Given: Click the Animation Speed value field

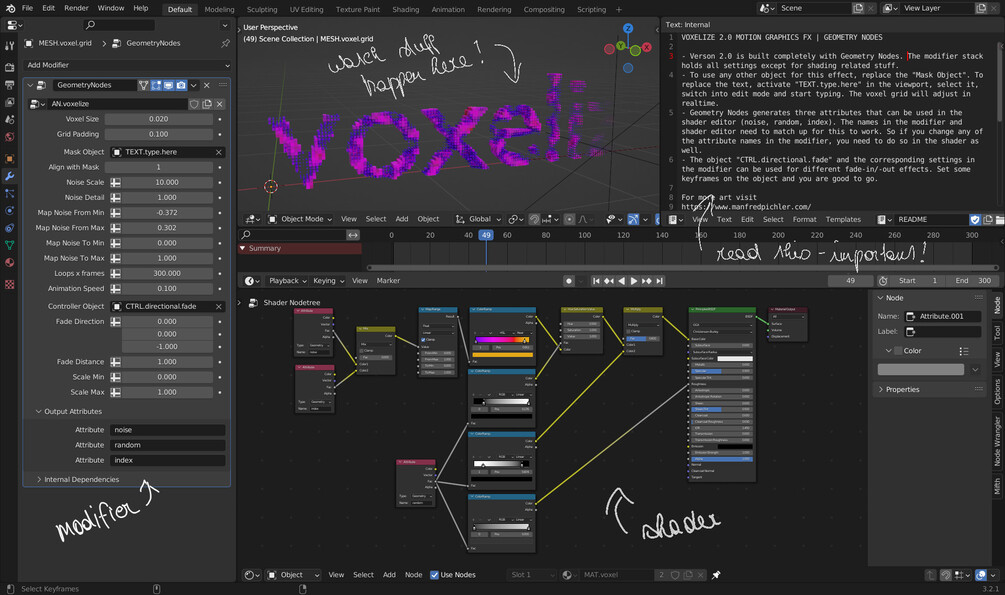Looking at the screenshot, I should (167, 289).
